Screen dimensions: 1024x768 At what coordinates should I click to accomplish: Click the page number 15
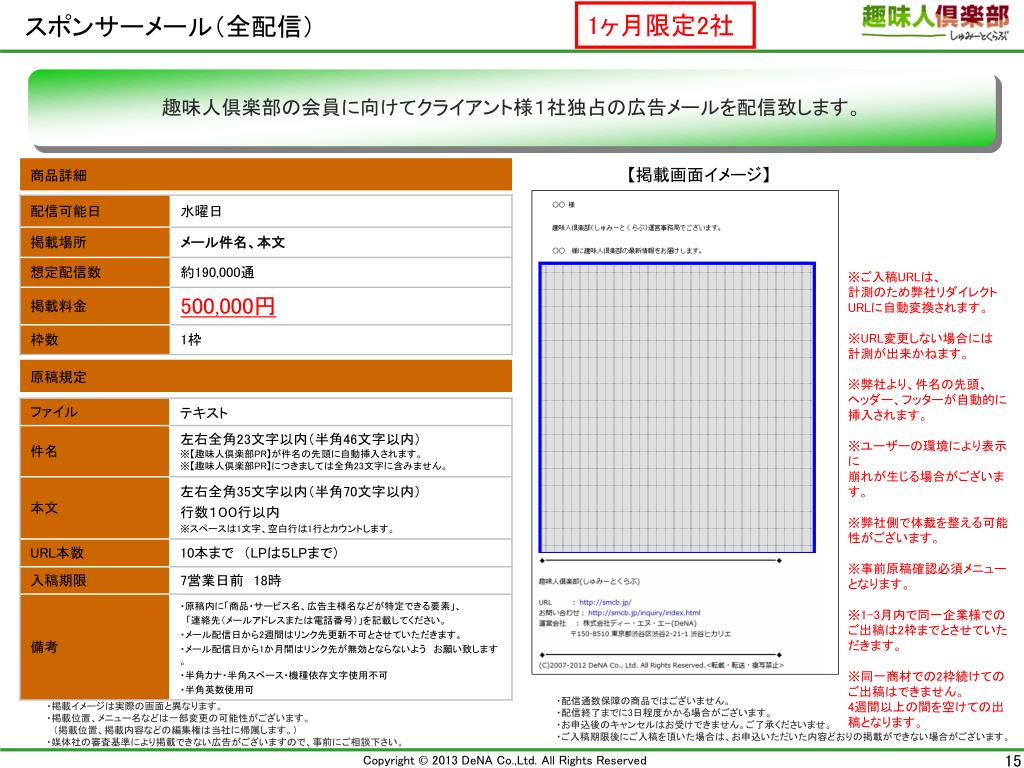pos(1011,760)
